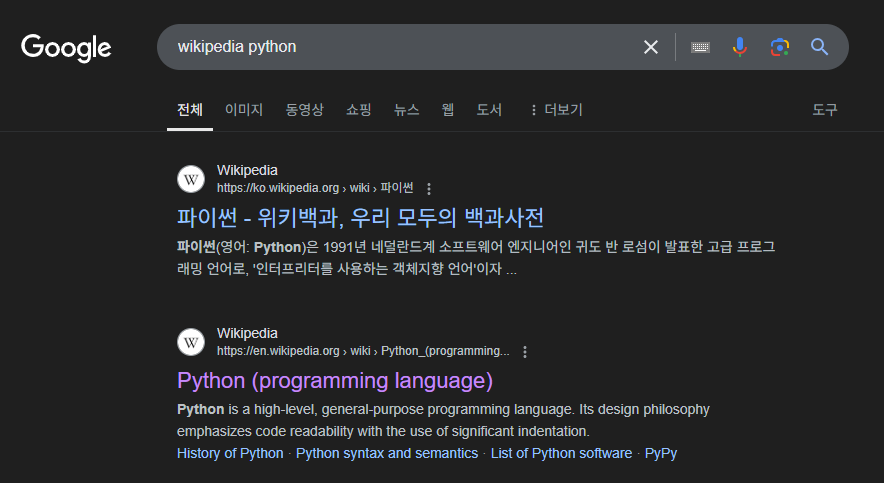Clear the search query with the X icon
The height and width of the screenshot is (483, 884).
(651, 47)
